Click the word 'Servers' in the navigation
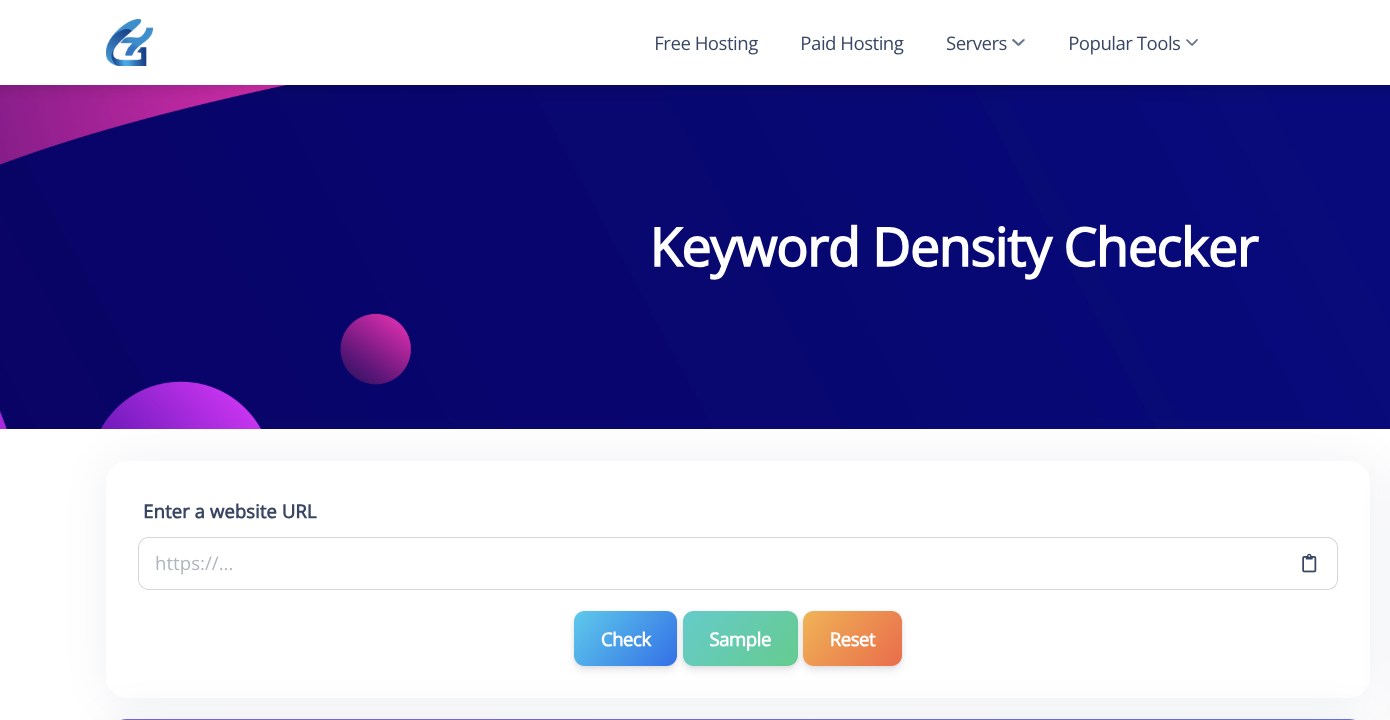Screen dimensions: 1390x720 click(976, 44)
